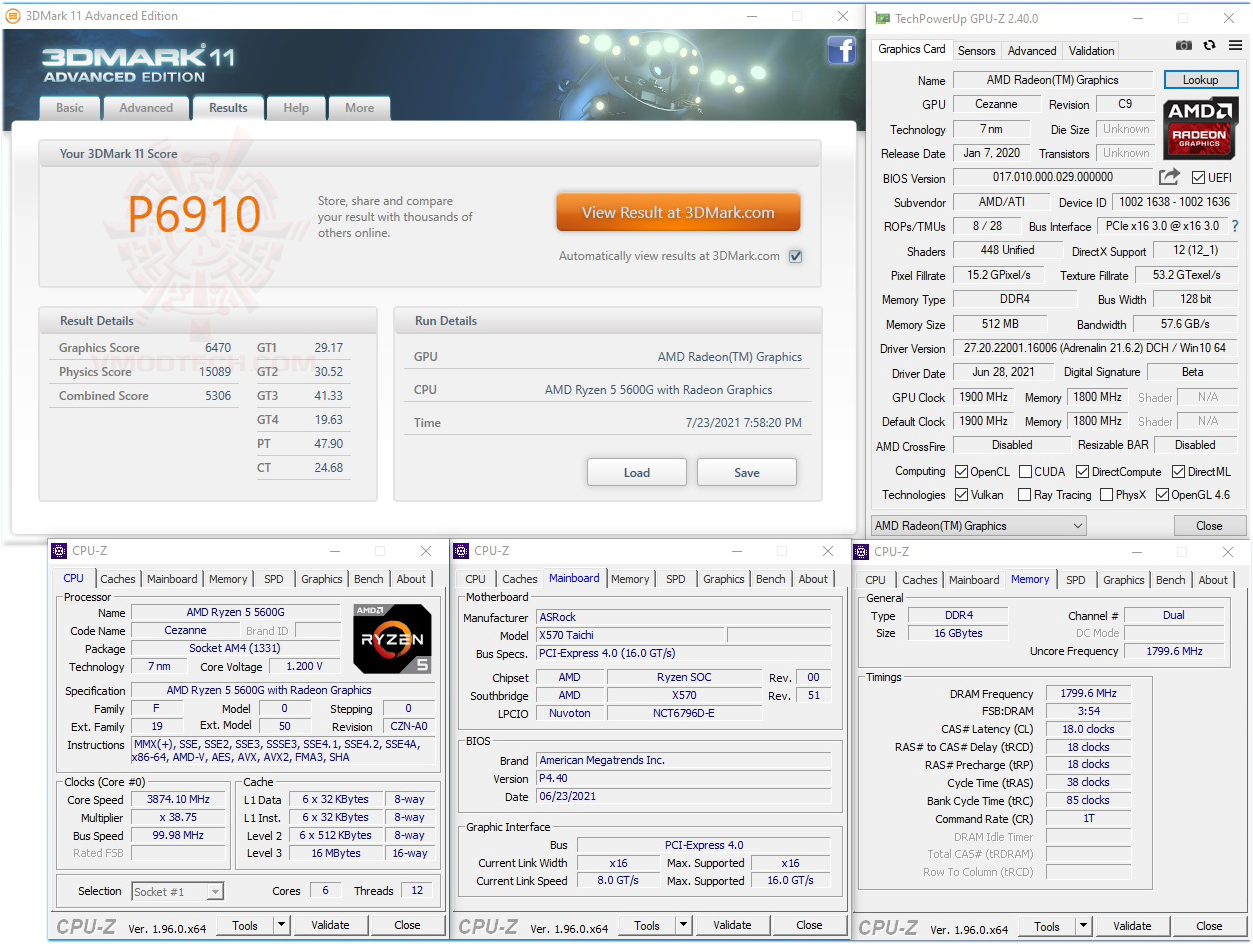Click the Save button in Run Details
This screenshot has height=944, width=1253.
747,472
